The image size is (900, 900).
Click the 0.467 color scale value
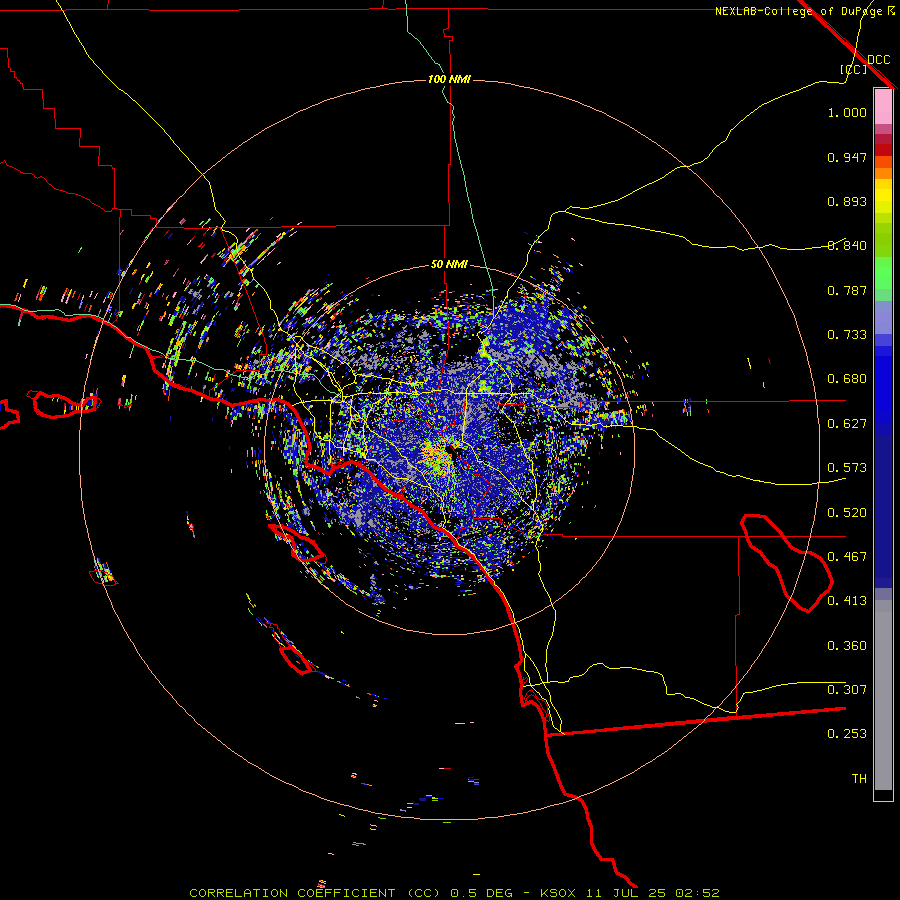(847, 557)
